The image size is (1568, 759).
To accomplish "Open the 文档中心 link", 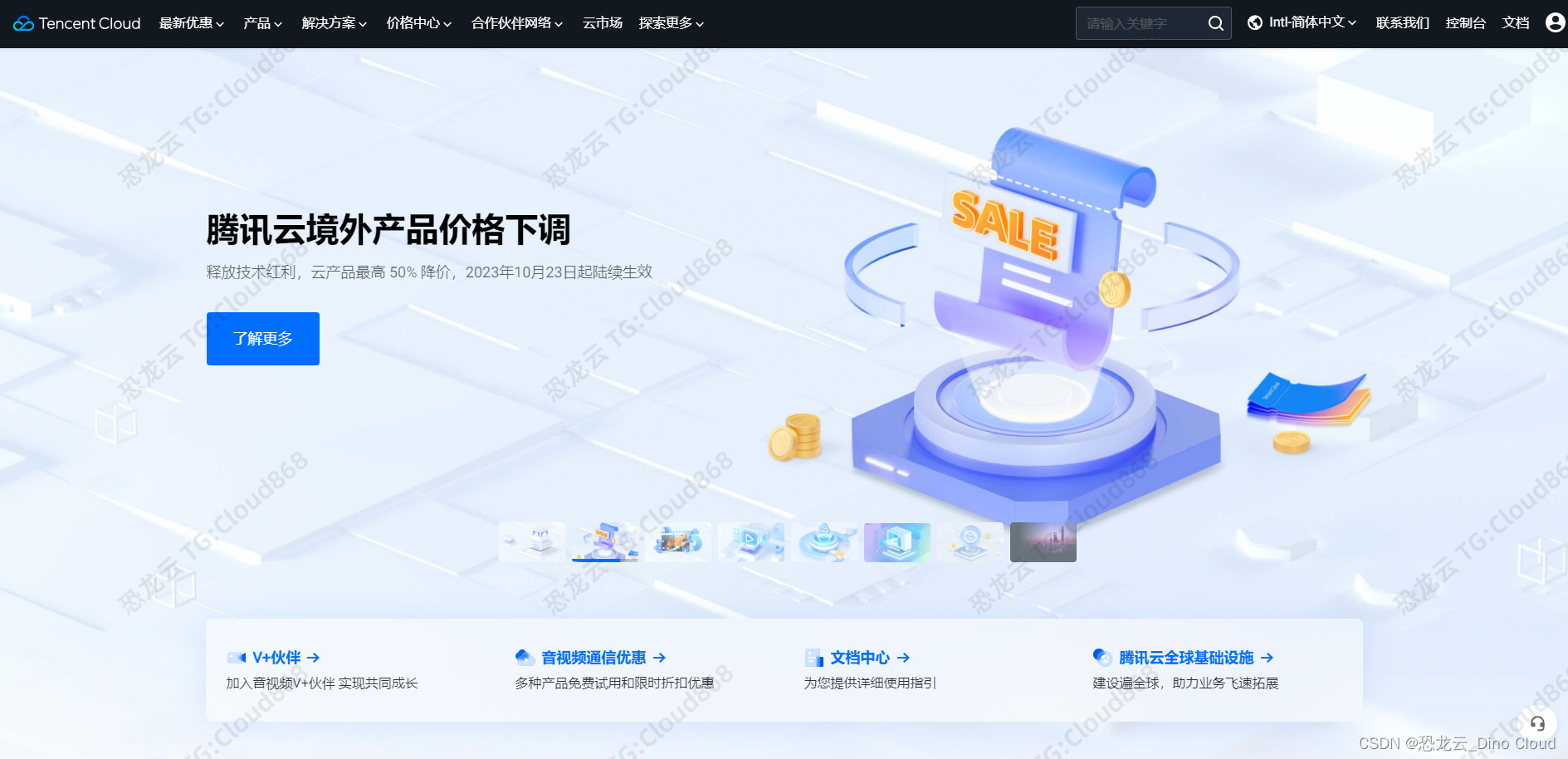I will point(860,658).
